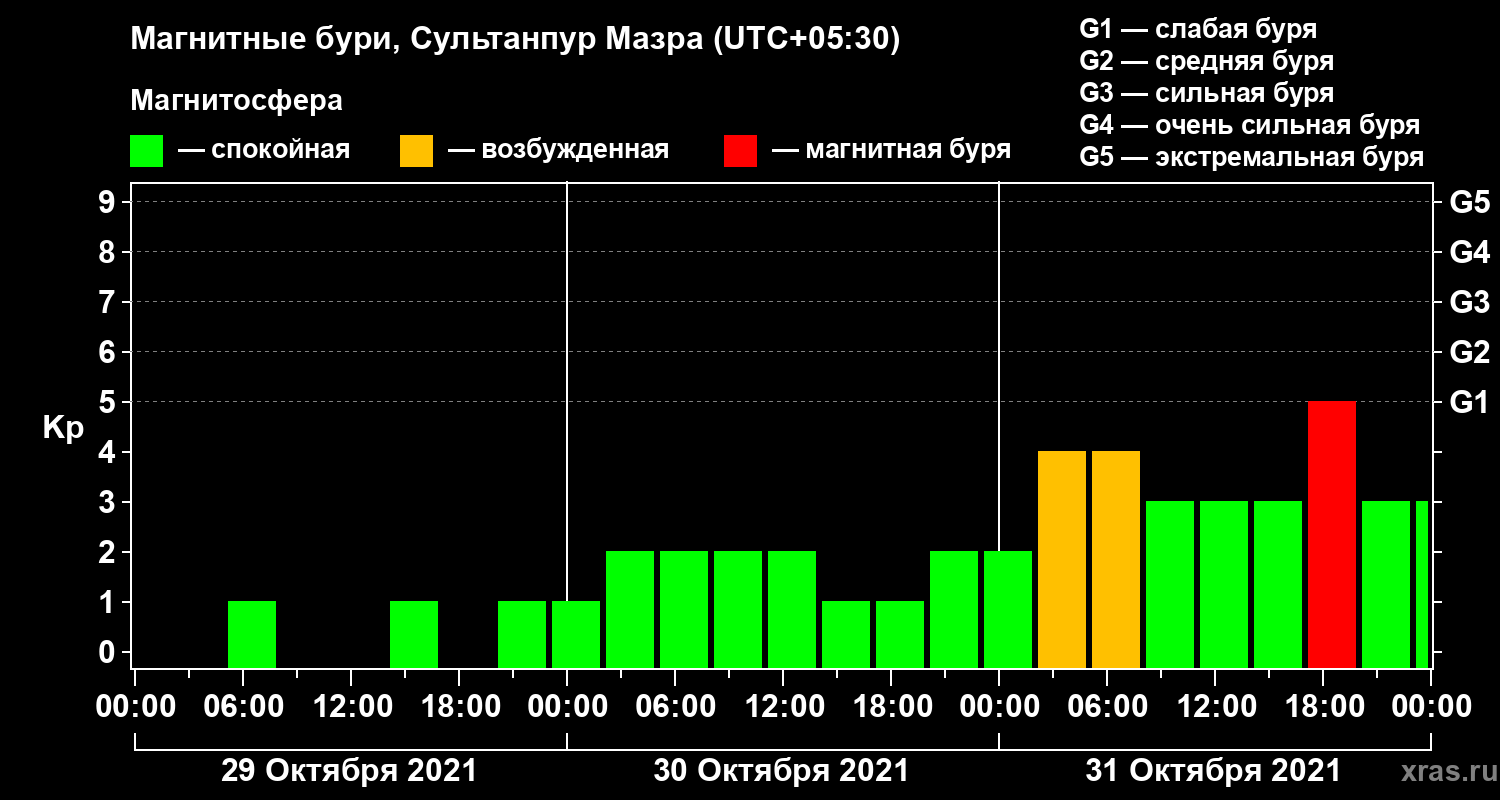Click the red магнитная буря legend swatch

coord(741,151)
